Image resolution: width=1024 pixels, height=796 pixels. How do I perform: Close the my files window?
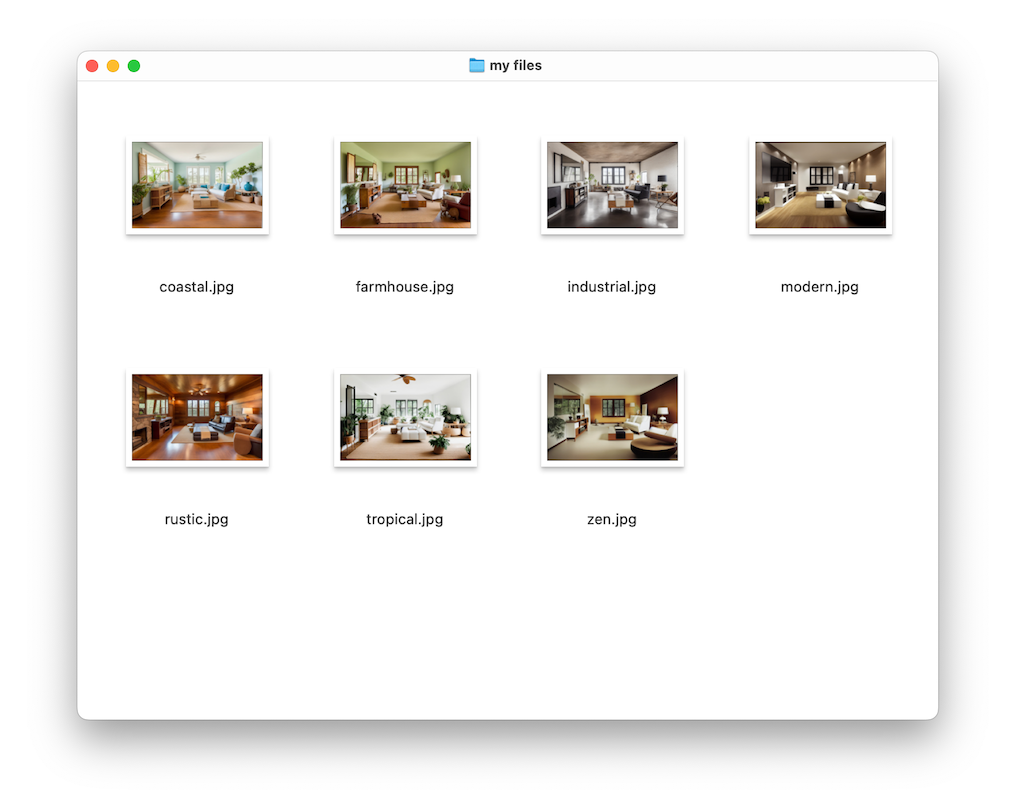tap(92, 66)
